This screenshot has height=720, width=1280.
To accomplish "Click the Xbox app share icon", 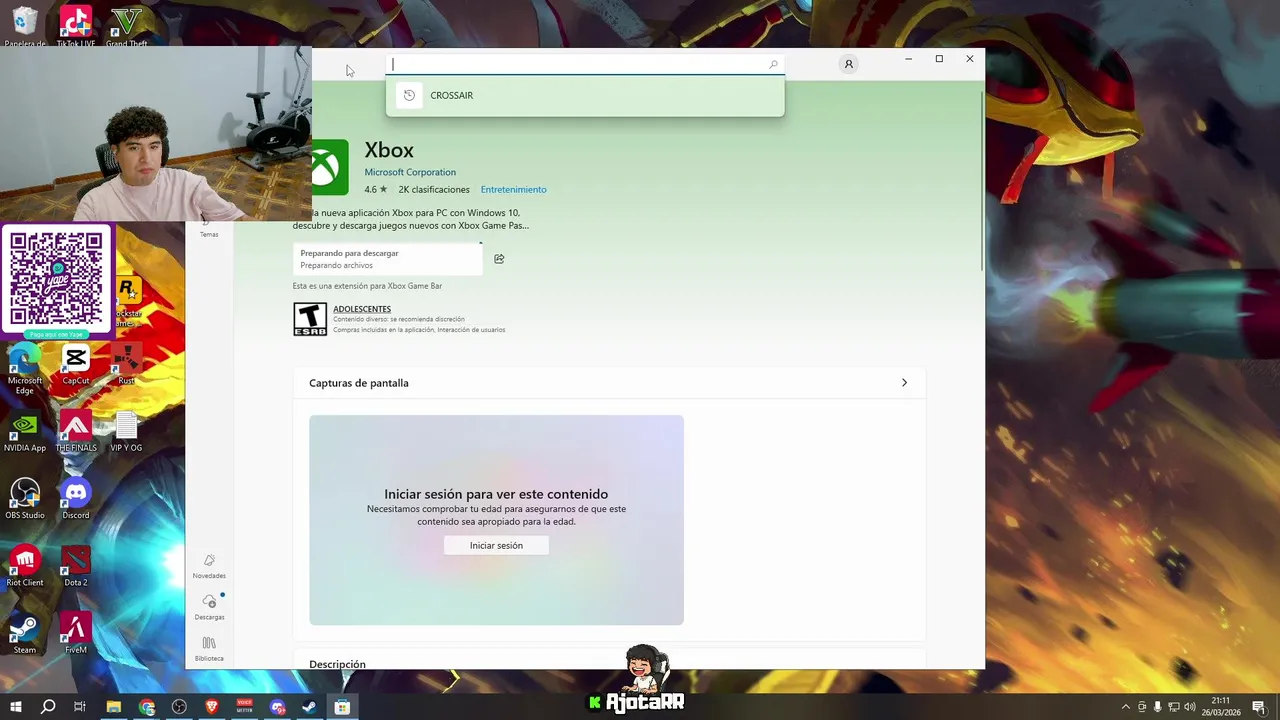I will tap(499, 259).
